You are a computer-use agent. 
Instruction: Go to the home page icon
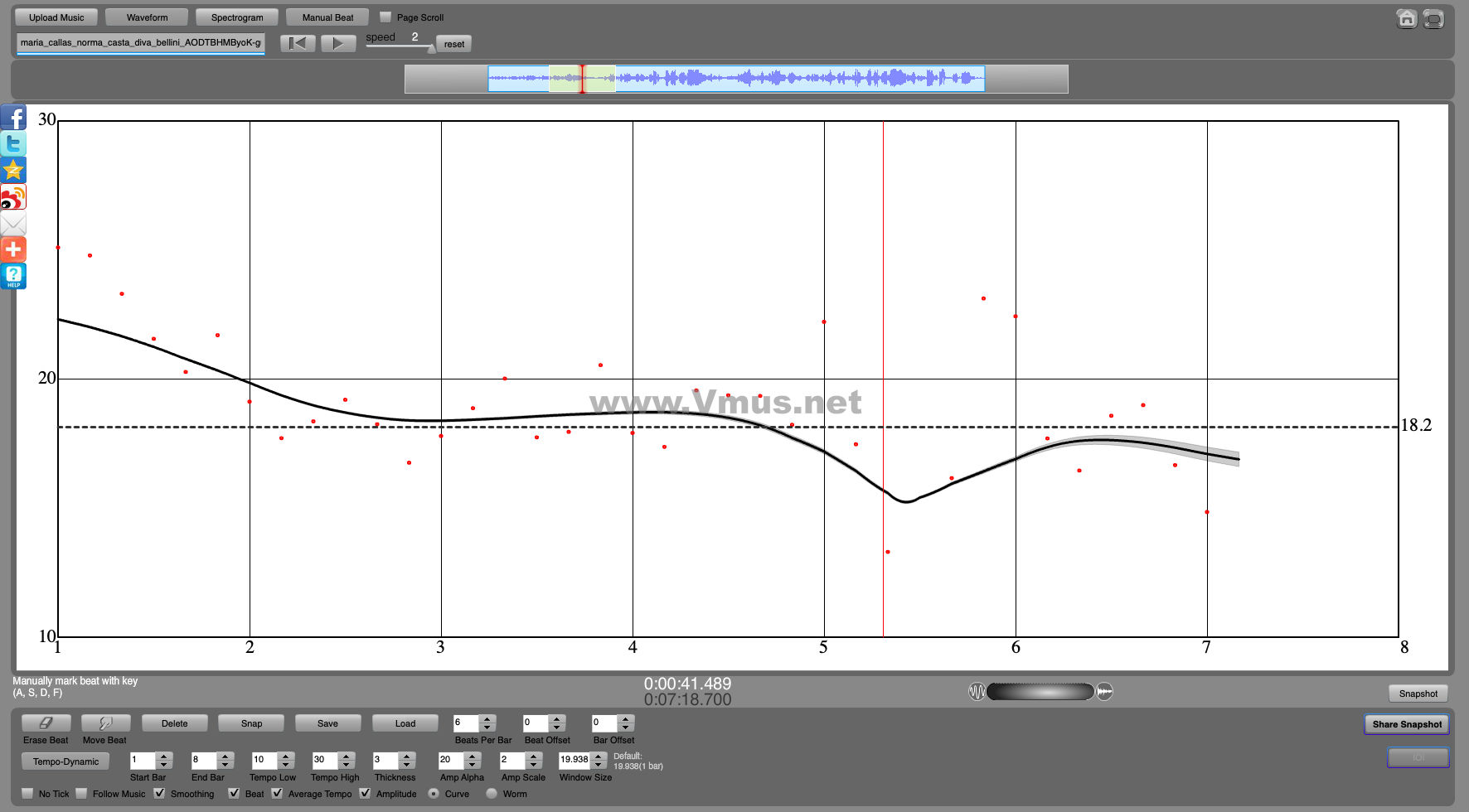click(x=1406, y=18)
